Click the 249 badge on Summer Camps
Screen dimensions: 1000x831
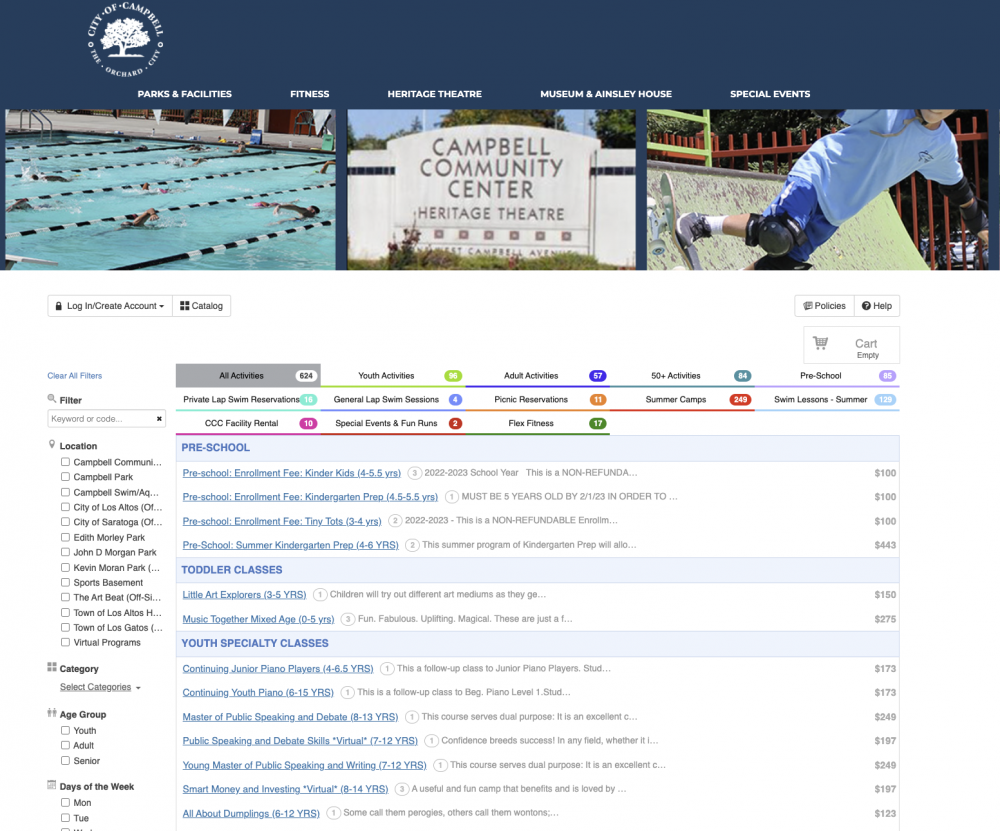[x=740, y=400]
